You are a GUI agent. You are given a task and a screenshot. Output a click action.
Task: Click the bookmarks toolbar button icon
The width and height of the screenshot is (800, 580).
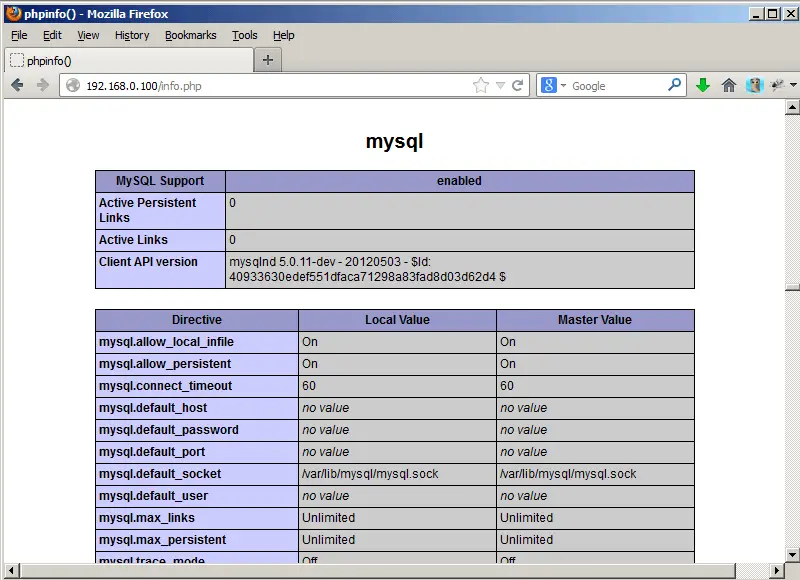tap(754, 85)
